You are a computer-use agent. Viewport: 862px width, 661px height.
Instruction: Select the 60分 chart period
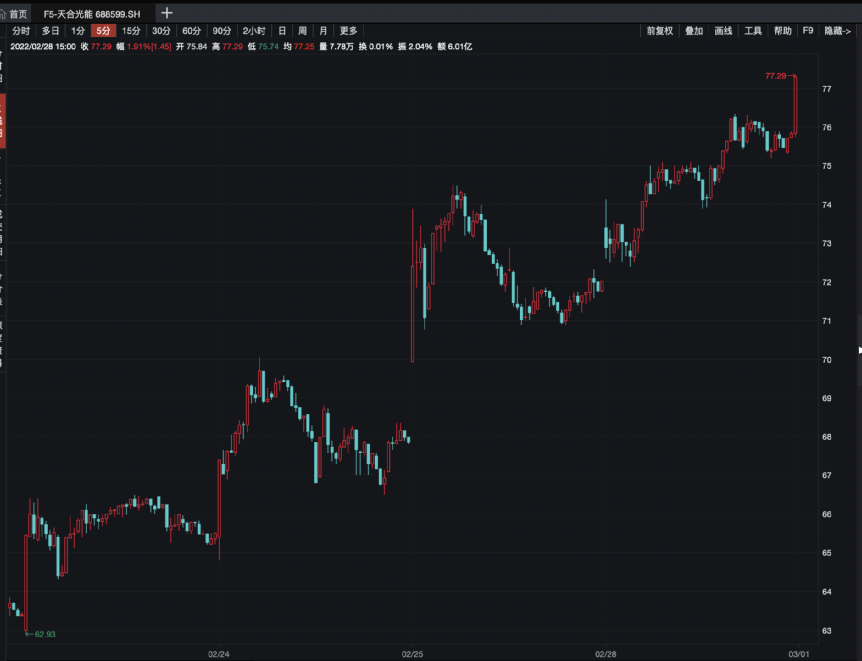[191, 31]
